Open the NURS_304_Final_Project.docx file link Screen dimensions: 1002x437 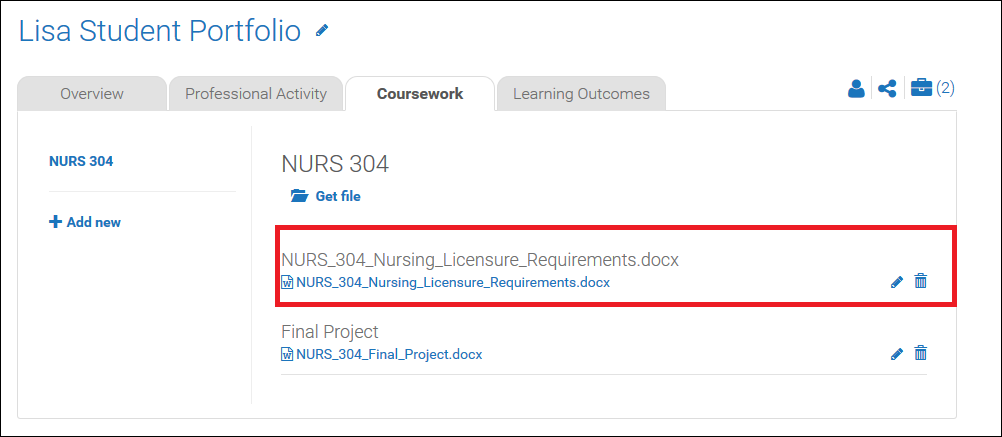[x=389, y=354]
